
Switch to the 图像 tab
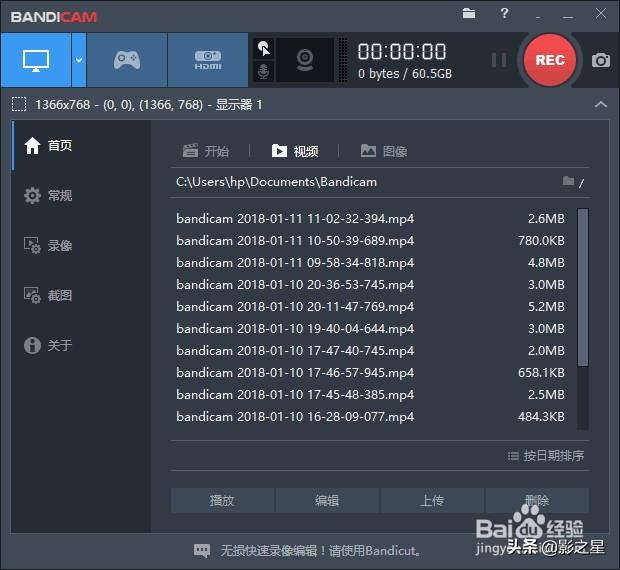(384, 151)
